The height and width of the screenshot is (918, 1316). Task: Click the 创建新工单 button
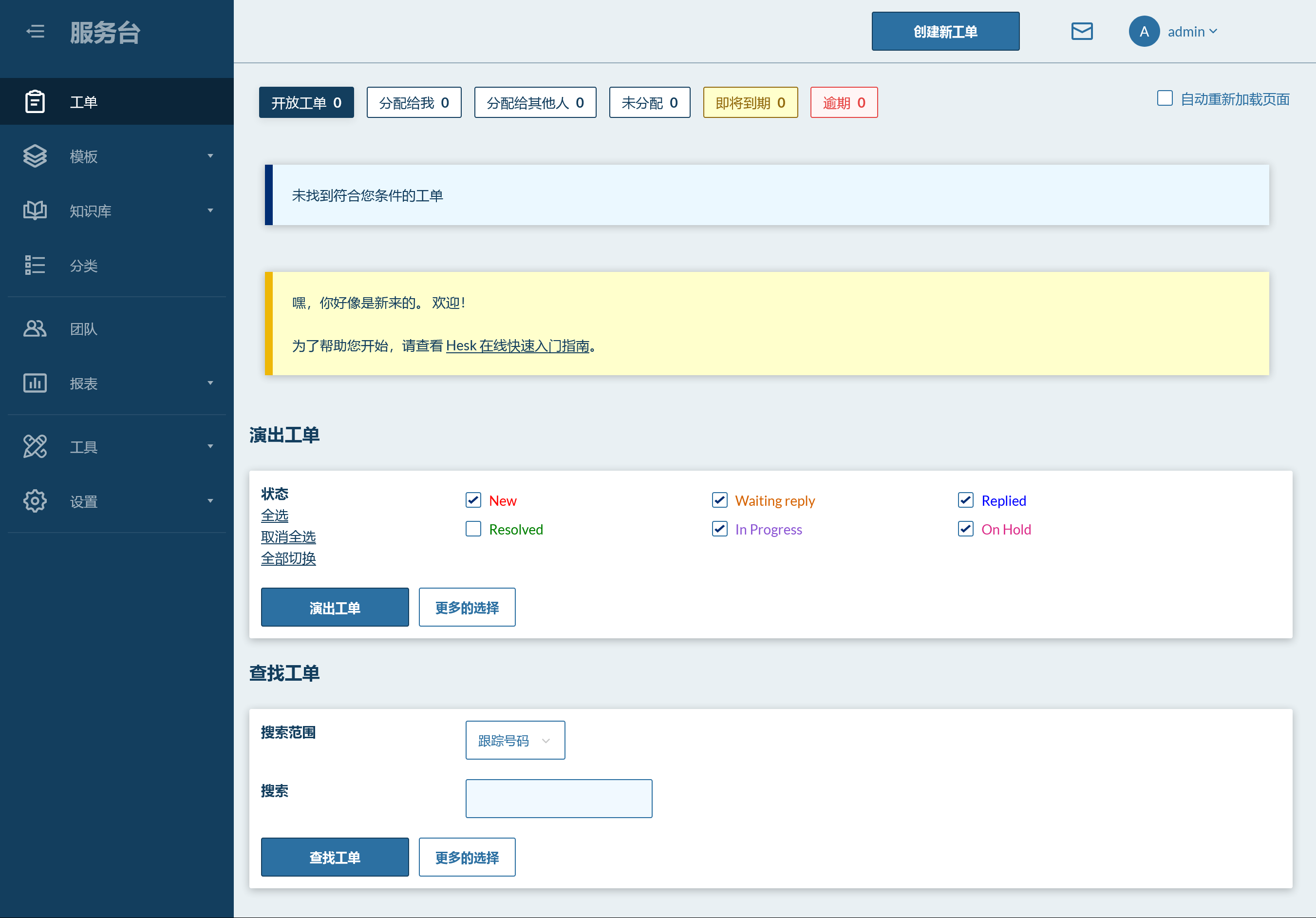(x=945, y=30)
